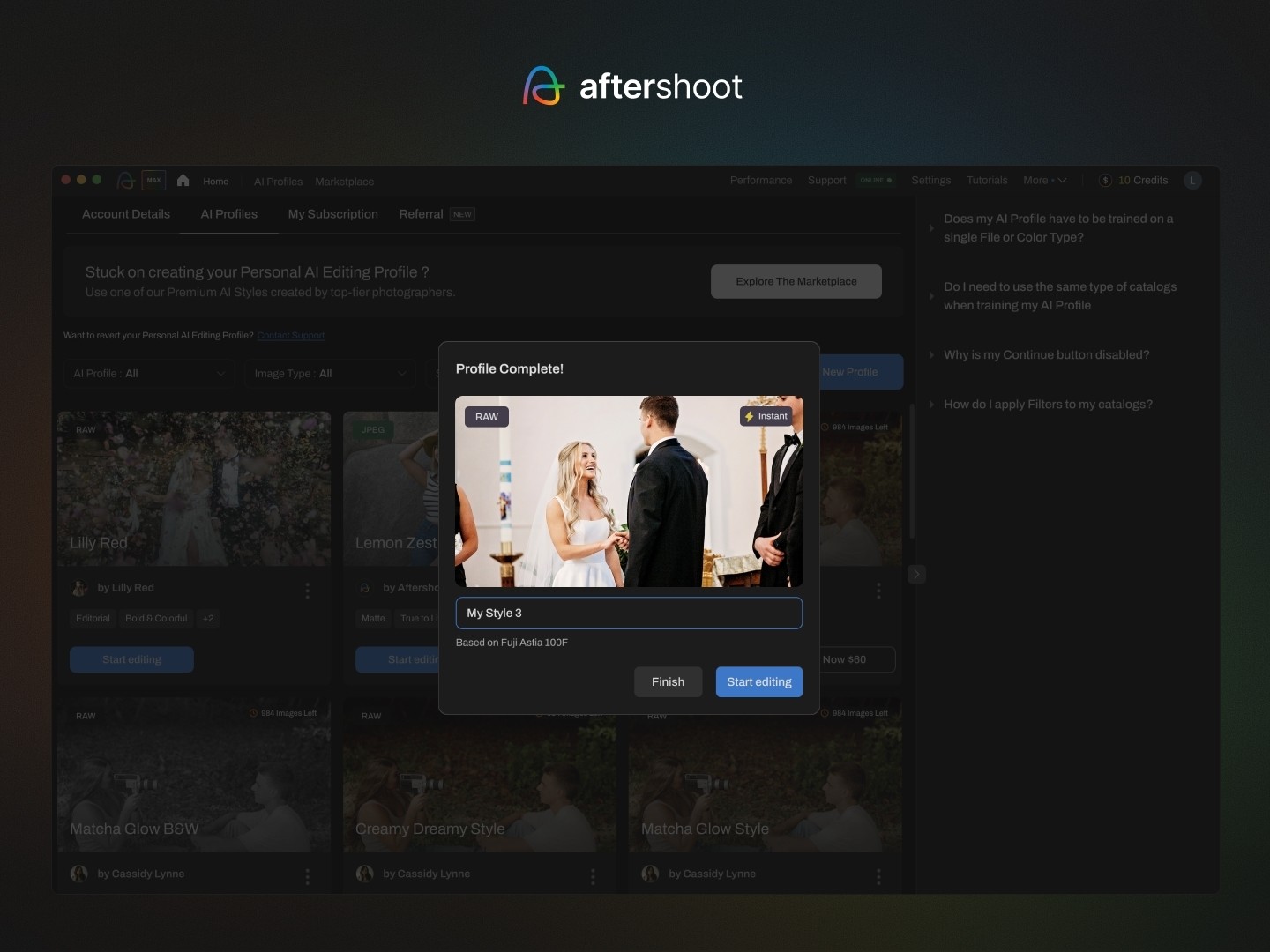The width and height of the screenshot is (1270, 952).
Task: Switch to the My Subscription tab
Action: pos(332,214)
